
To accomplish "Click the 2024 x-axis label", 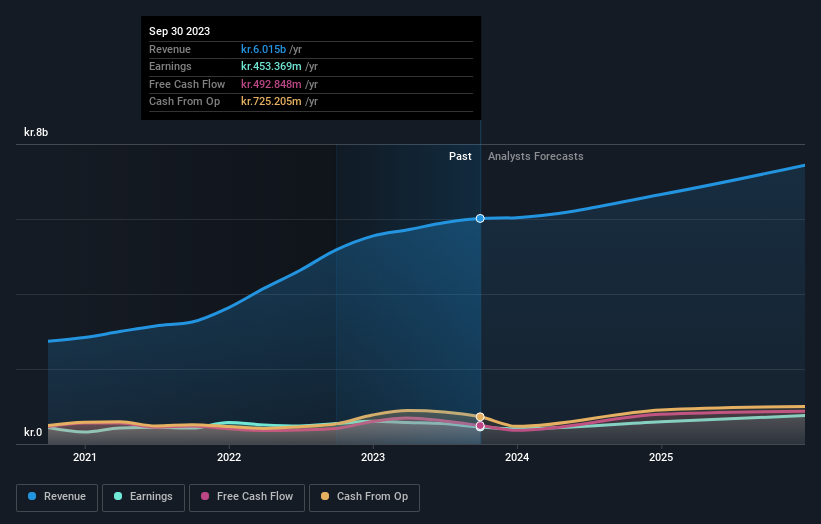I will [x=517, y=457].
